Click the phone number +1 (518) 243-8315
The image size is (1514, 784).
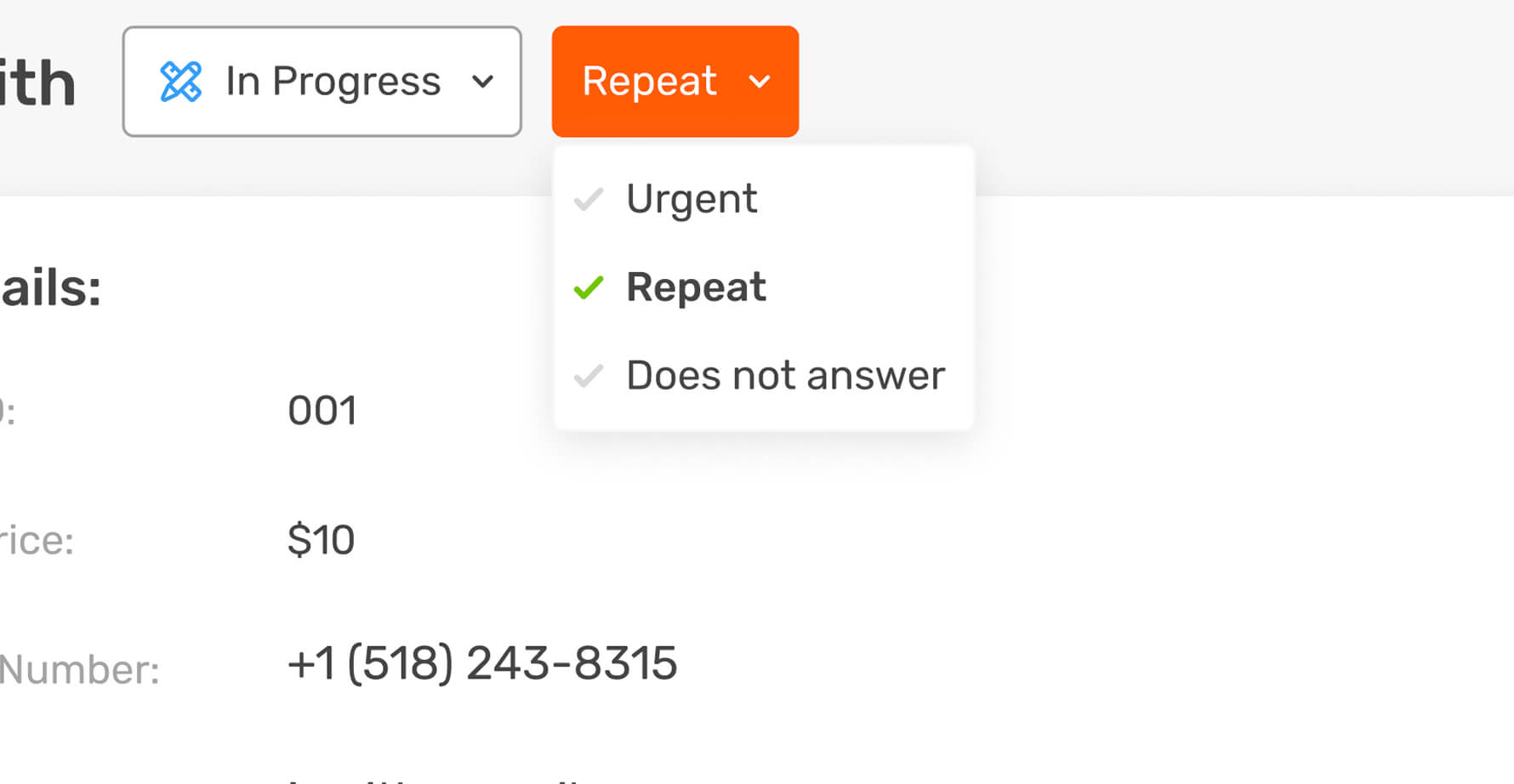[481, 663]
